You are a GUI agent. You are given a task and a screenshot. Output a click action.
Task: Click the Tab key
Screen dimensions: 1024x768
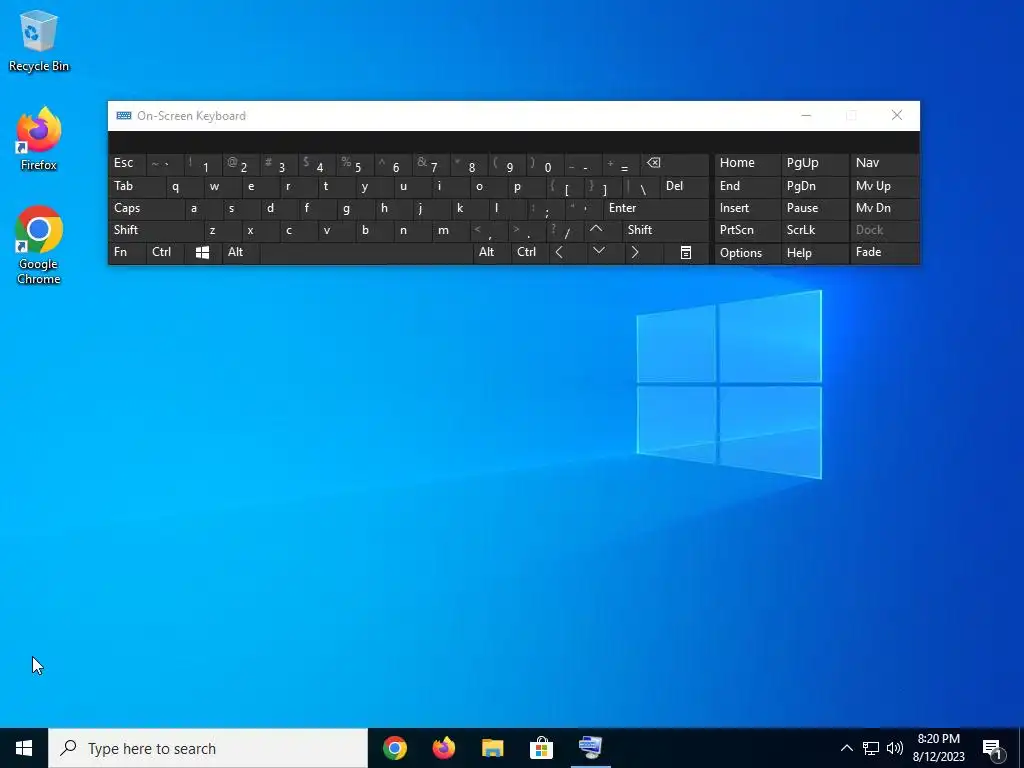point(136,186)
